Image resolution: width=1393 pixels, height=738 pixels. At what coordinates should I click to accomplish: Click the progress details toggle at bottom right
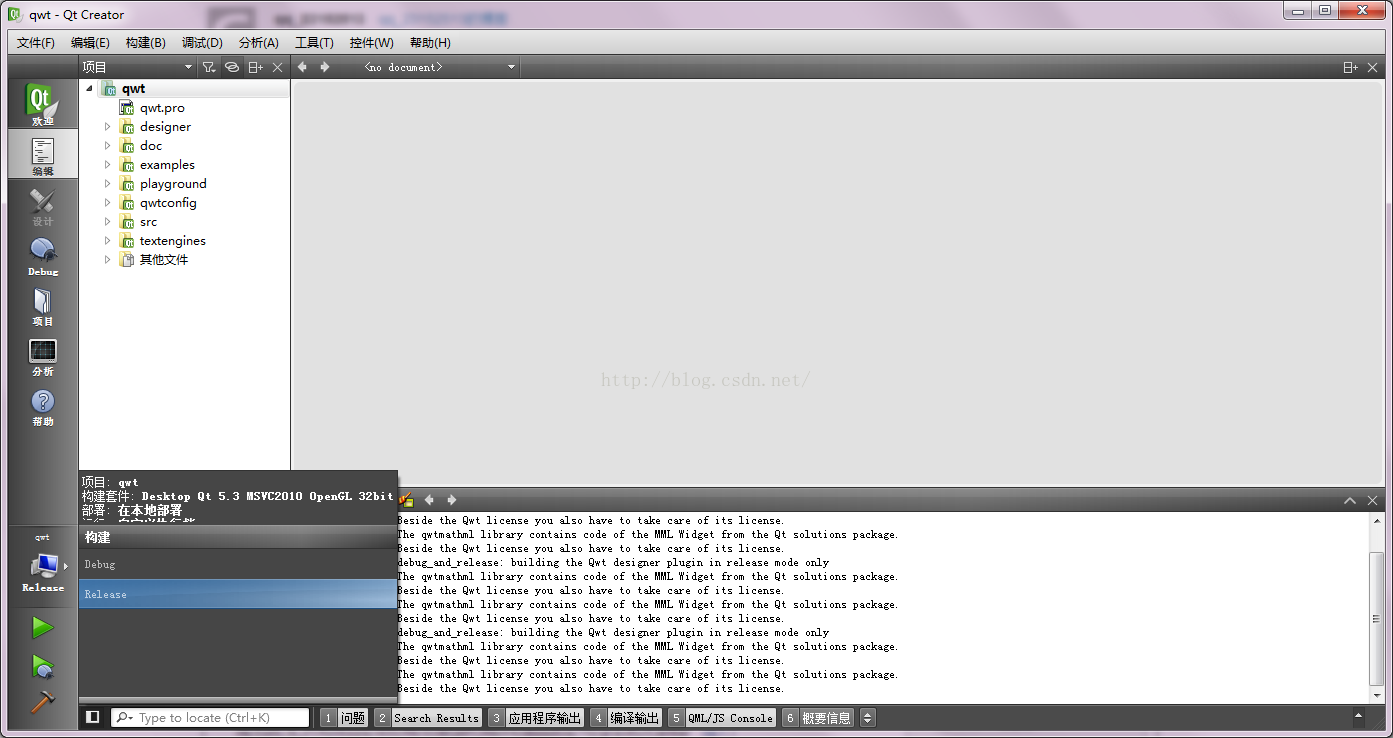click(x=1358, y=717)
